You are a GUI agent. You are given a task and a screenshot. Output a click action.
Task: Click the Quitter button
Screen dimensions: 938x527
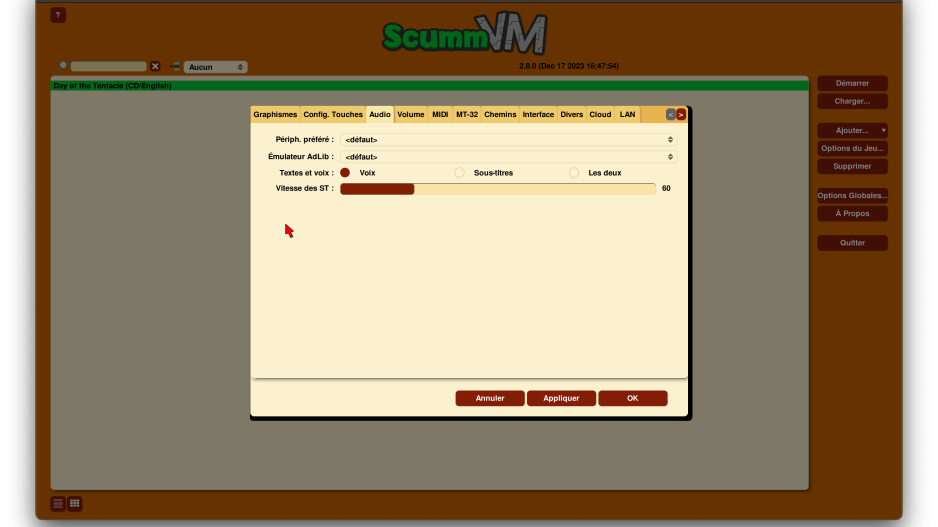coord(852,243)
